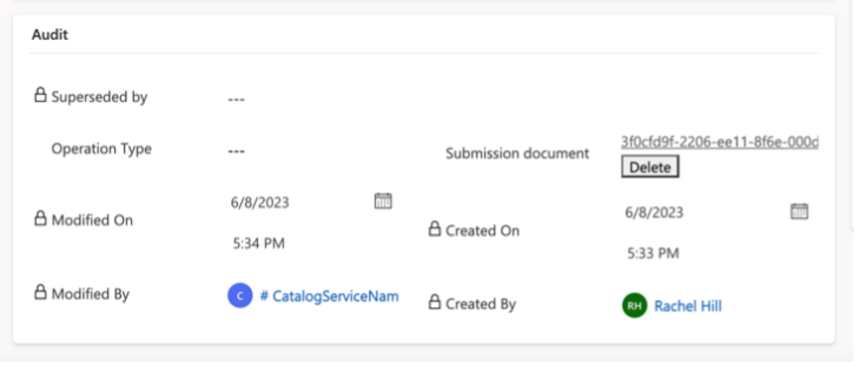Click the lock icon beside Modified By
Image resolution: width=858 pixels, height=366 pixels.
[x=40, y=293]
